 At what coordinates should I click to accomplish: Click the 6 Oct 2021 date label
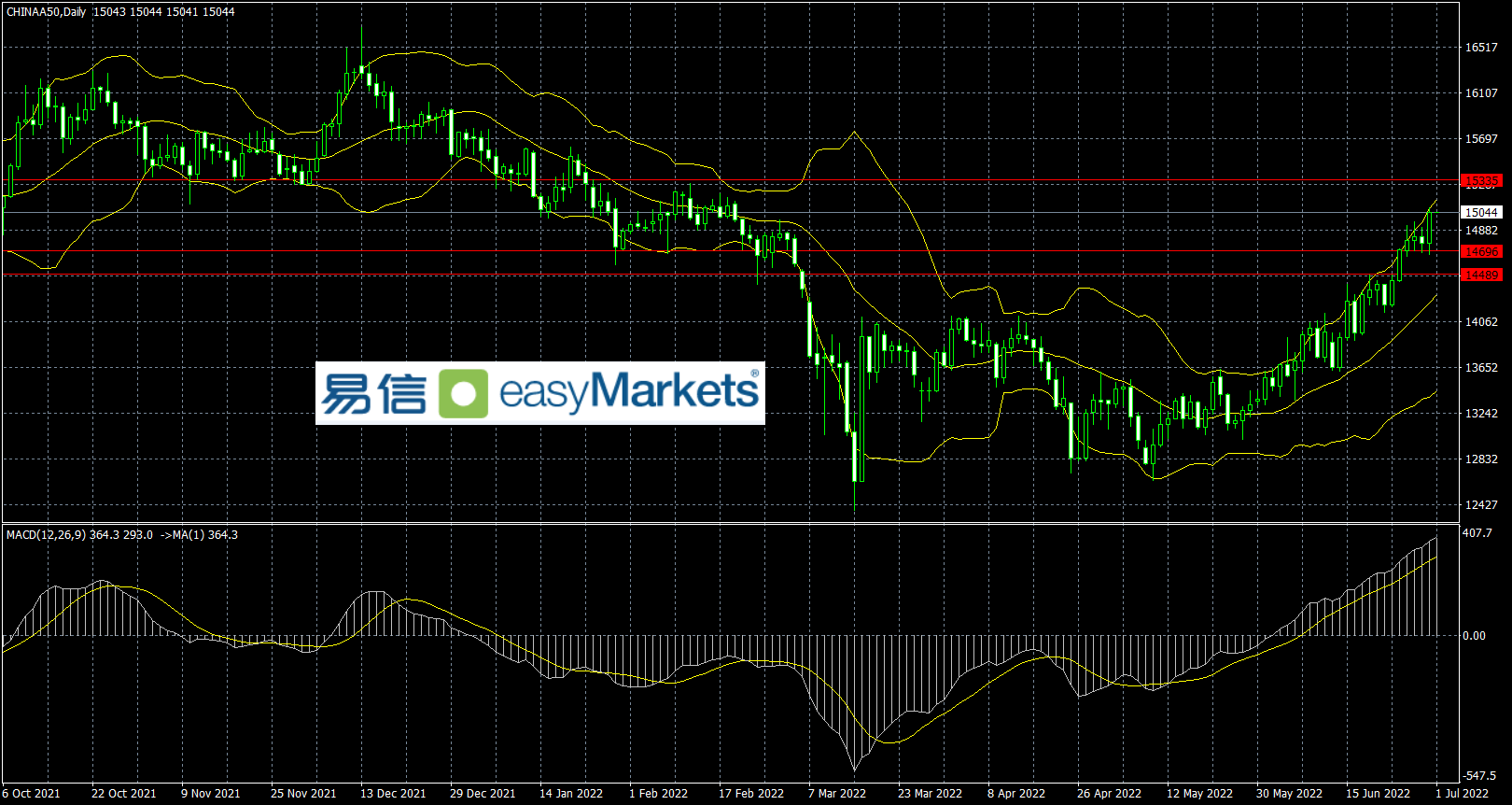pyautogui.click(x=33, y=793)
